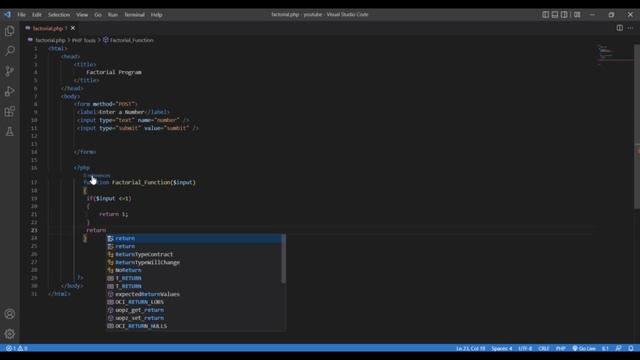Click factorial.php in the breadcrumb

coord(50,40)
